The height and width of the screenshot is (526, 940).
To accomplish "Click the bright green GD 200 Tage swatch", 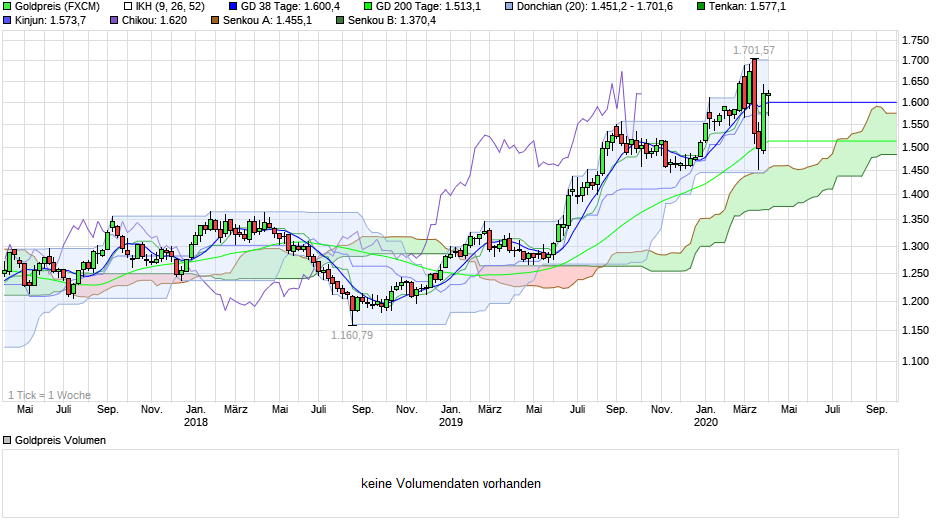I will pyautogui.click(x=369, y=7).
